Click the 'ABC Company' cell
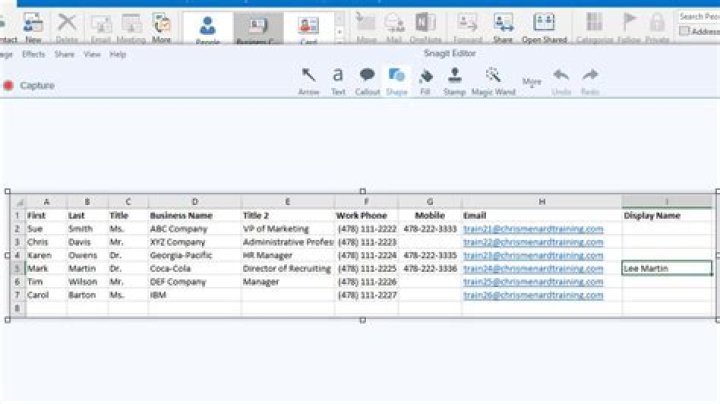Viewport: 720px width, 404px height. click(195, 229)
